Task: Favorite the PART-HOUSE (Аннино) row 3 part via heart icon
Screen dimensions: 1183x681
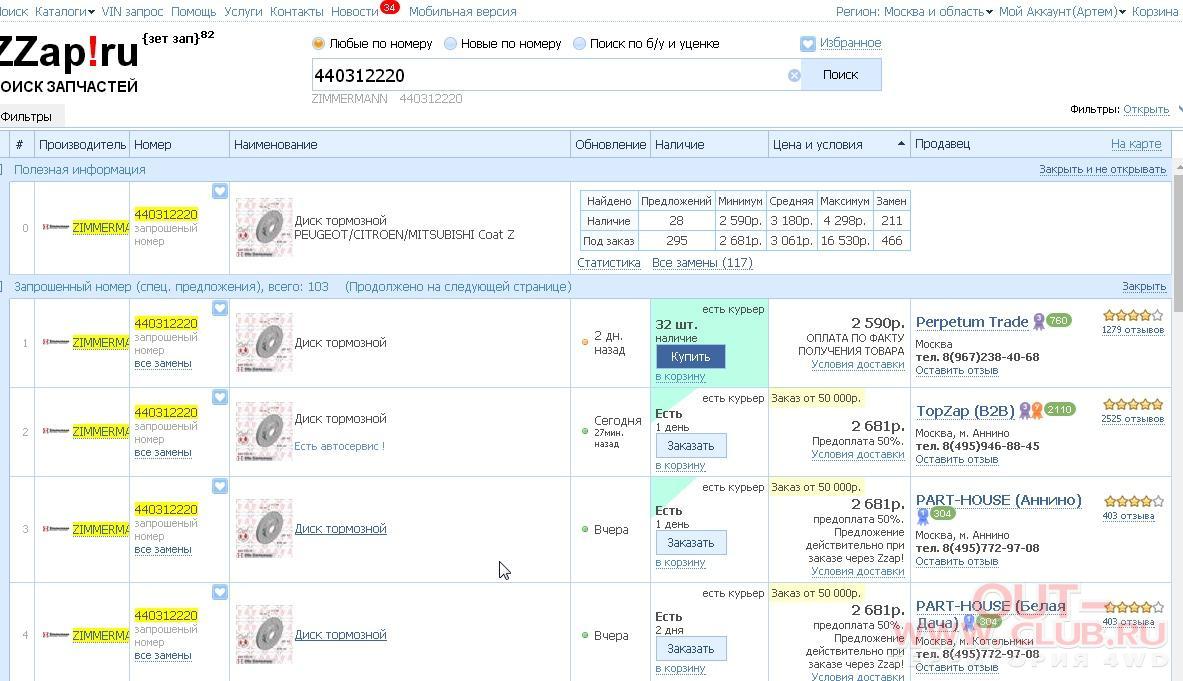Action: (x=220, y=486)
